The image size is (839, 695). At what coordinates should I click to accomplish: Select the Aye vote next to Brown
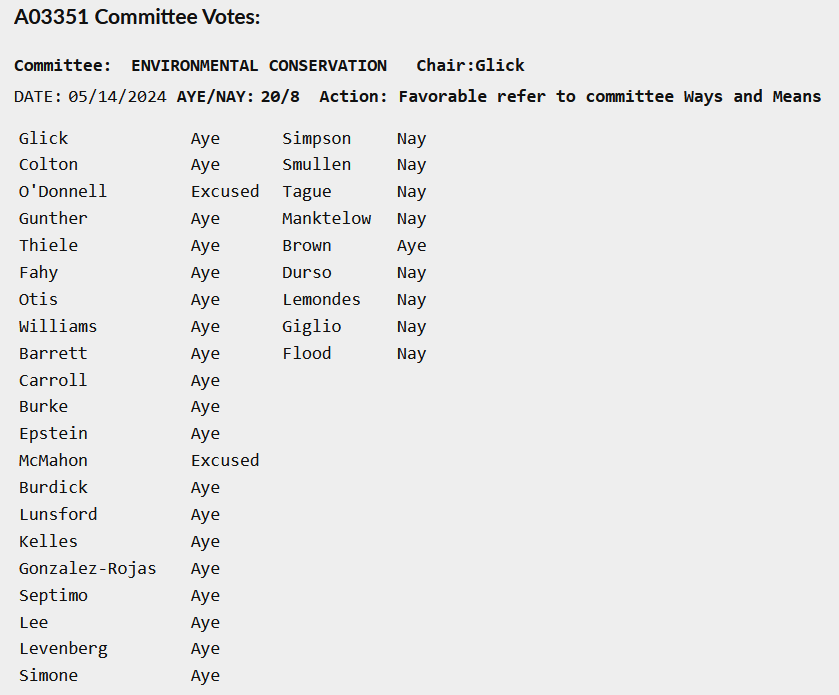click(411, 246)
